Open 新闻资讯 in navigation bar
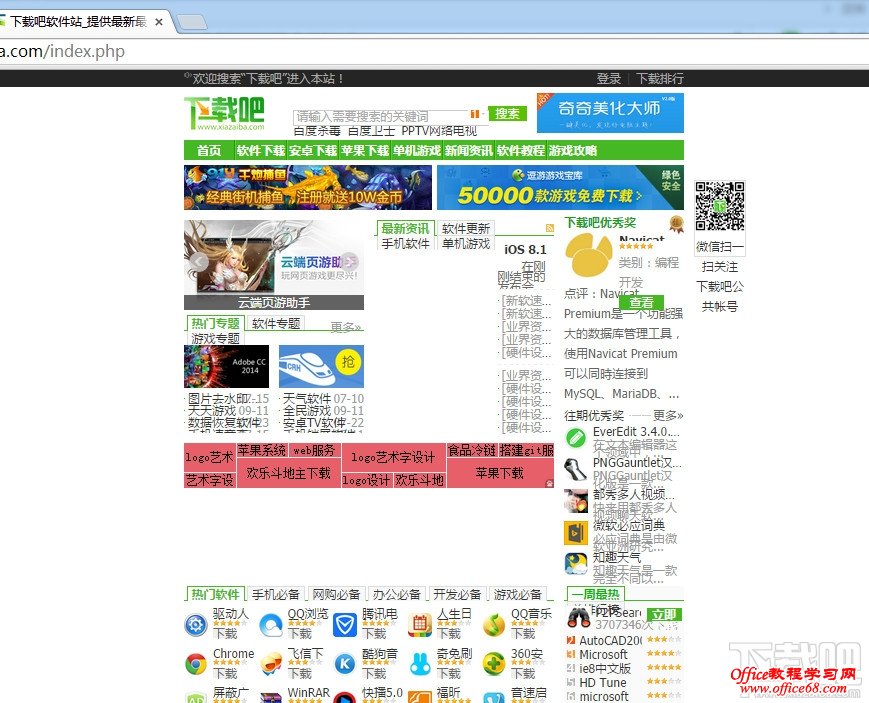 [x=469, y=150]
